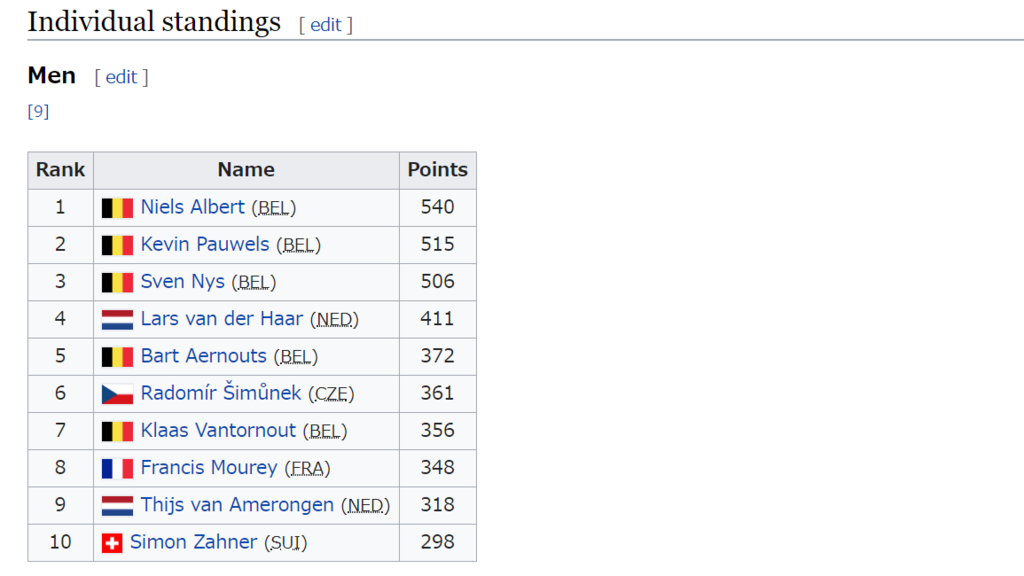Edit the Men subsection

[121, 77]
